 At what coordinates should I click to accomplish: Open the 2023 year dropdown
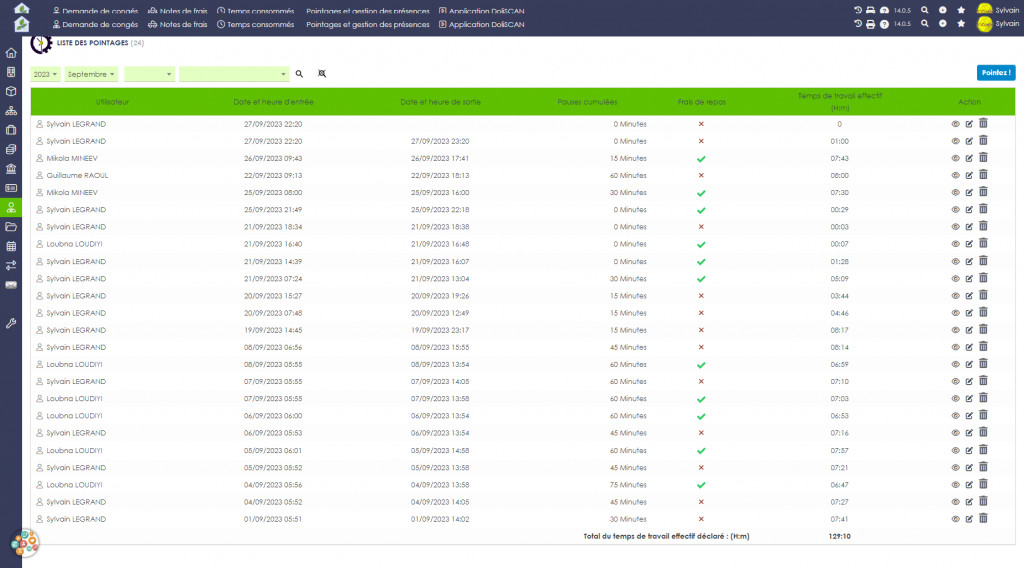tap(45, 74)
